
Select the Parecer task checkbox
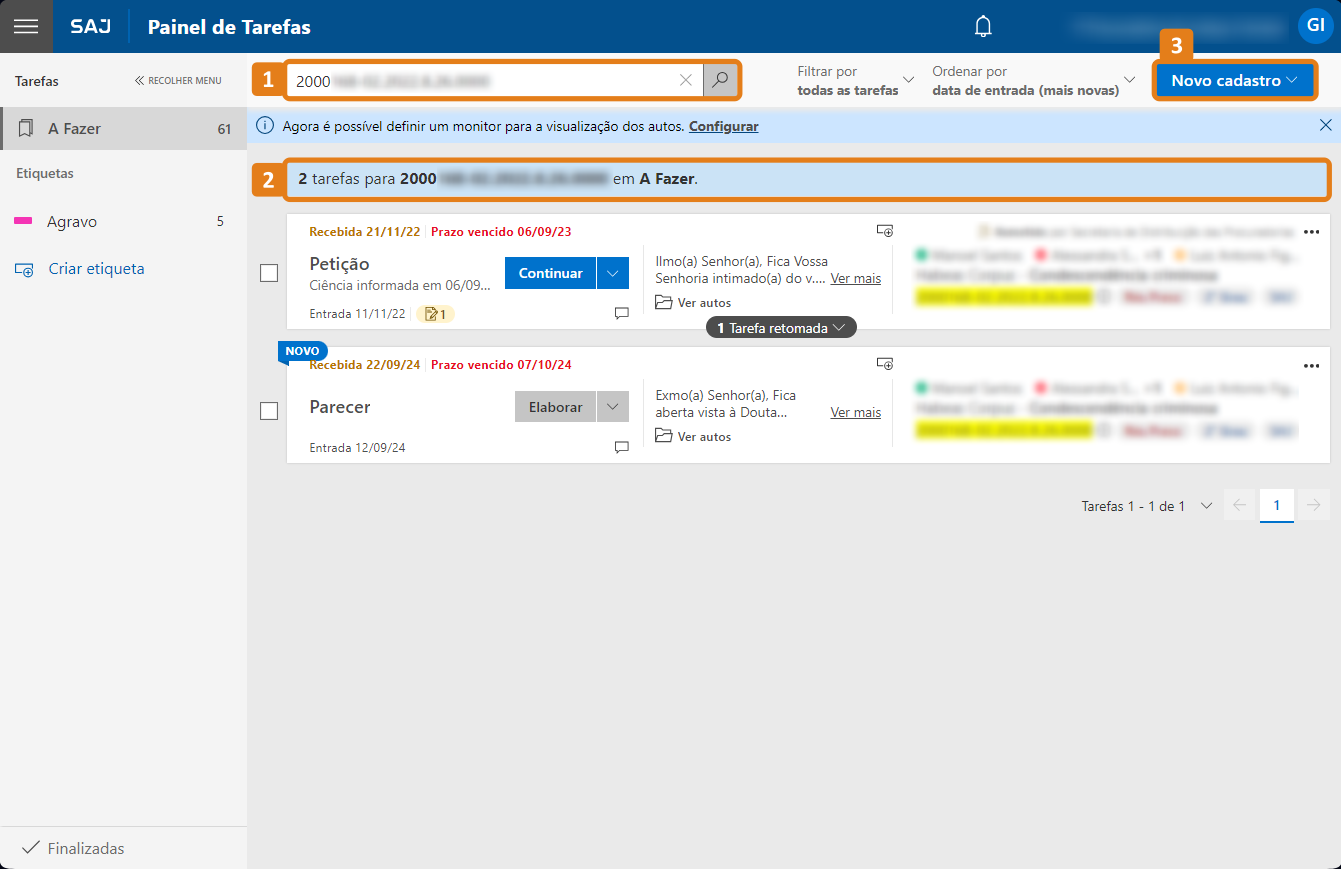click(269, 411)
